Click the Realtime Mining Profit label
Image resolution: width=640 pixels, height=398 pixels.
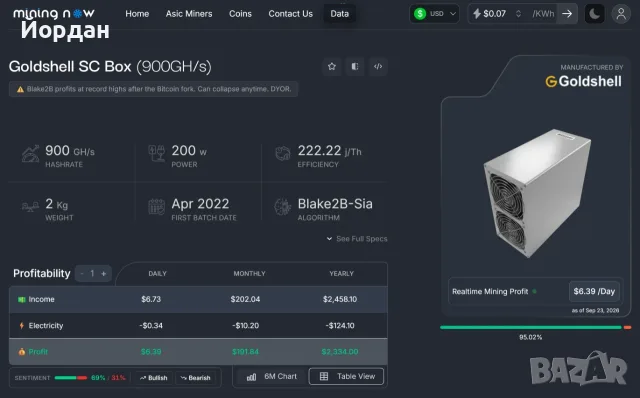pyautogui.click(x=490, y=291)
